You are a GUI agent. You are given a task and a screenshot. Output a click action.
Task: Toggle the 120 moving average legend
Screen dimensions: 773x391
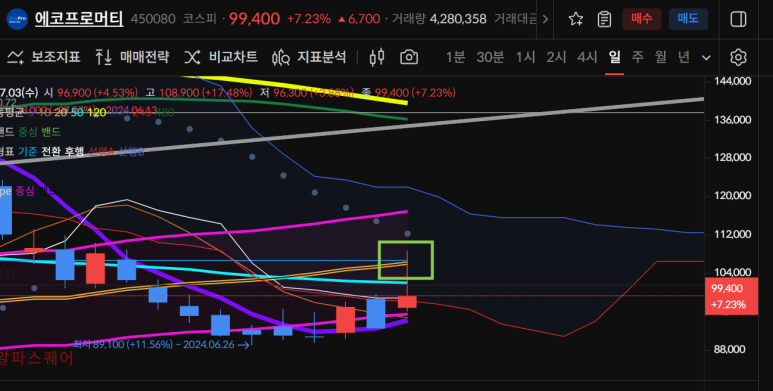(x=97, y=112)
